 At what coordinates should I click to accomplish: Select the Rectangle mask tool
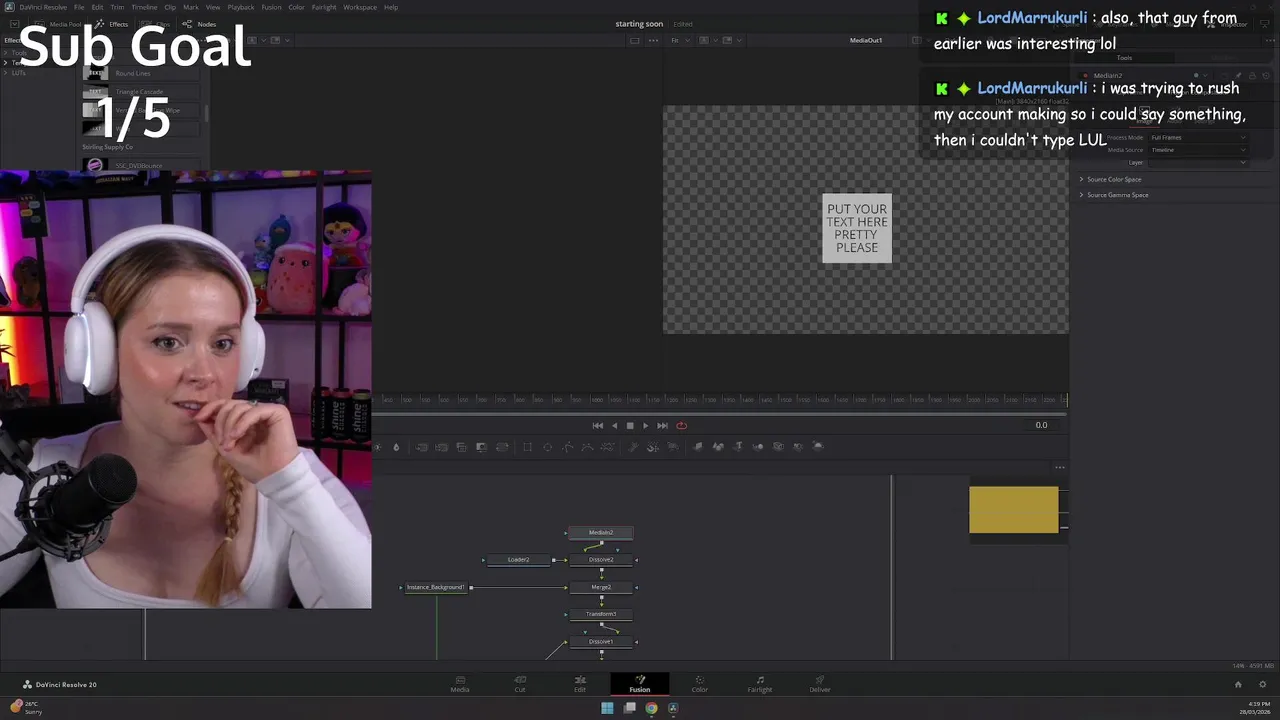tap(527, 446)
